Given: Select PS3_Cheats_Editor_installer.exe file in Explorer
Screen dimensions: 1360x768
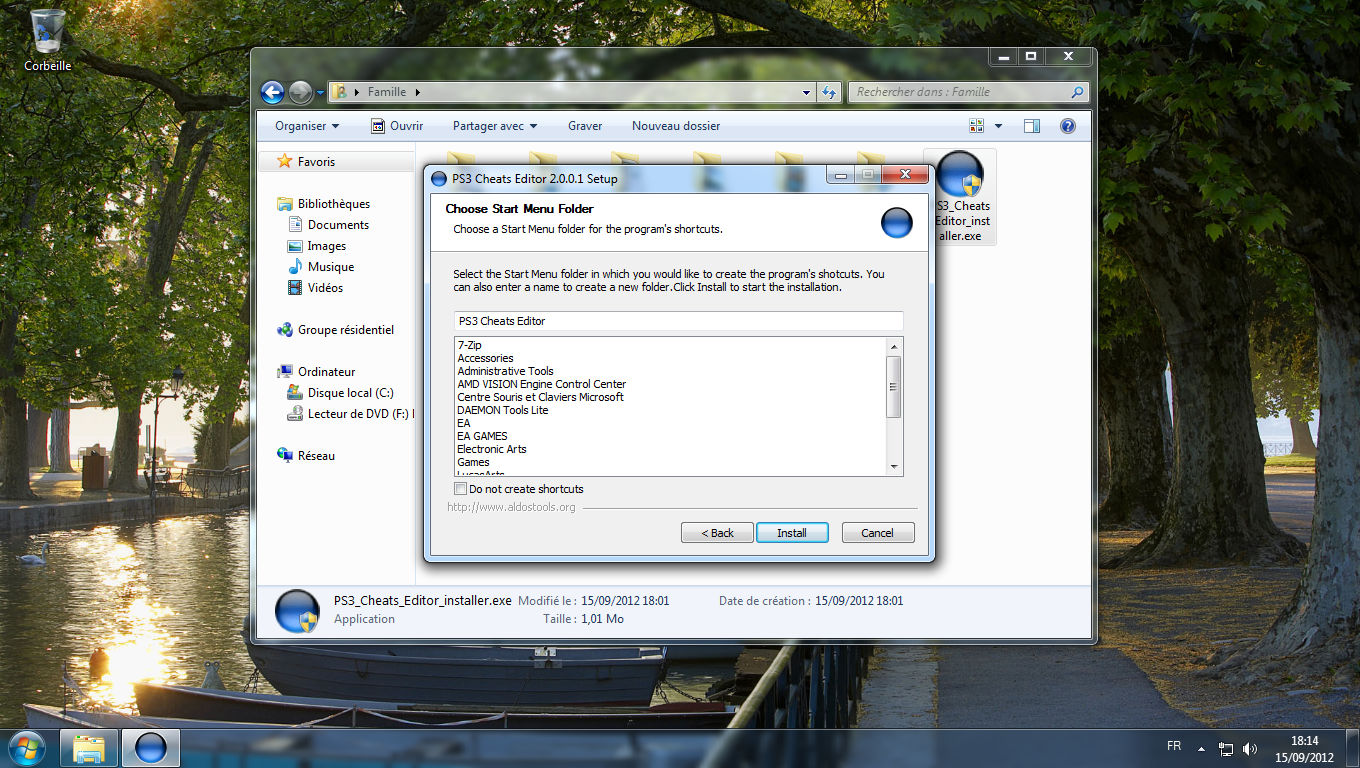Looking at the screenshot, I should point(960,197).
